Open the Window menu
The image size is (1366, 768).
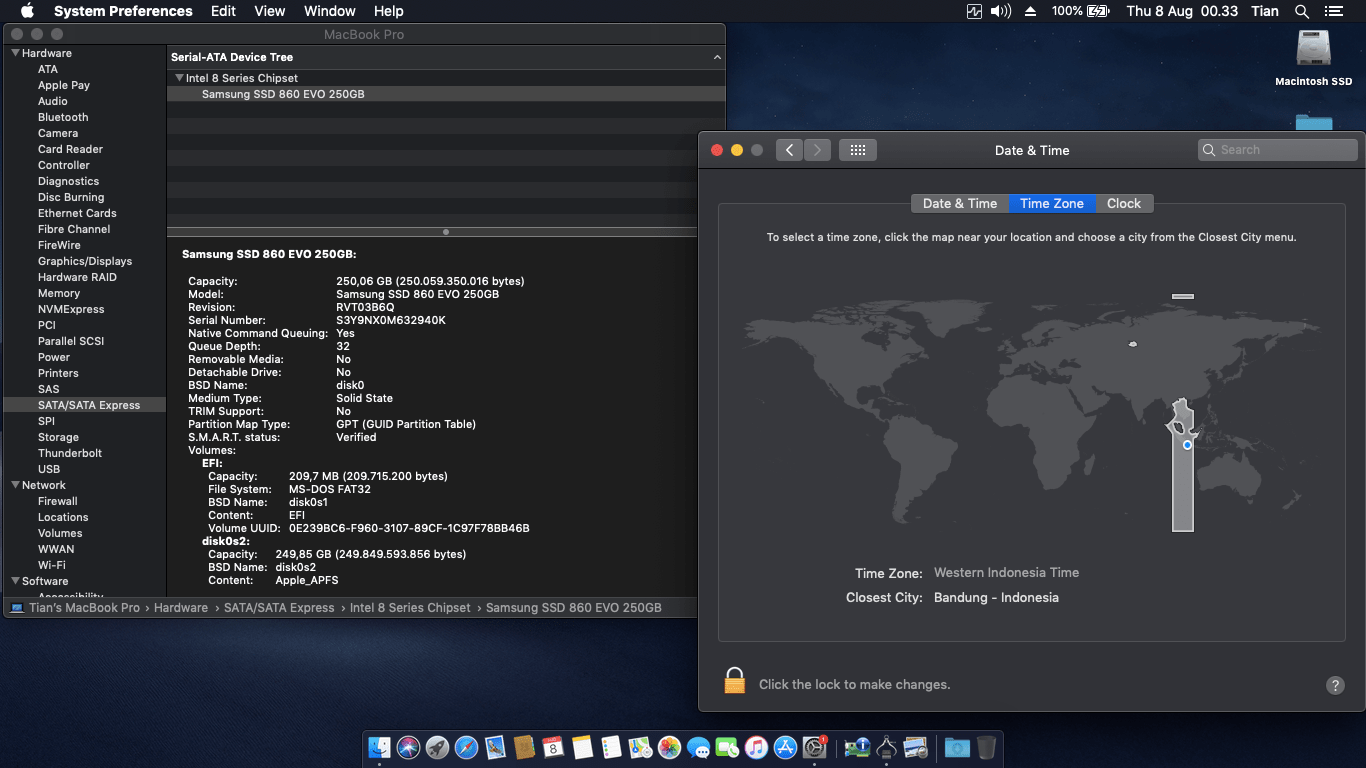click(329, 11)
